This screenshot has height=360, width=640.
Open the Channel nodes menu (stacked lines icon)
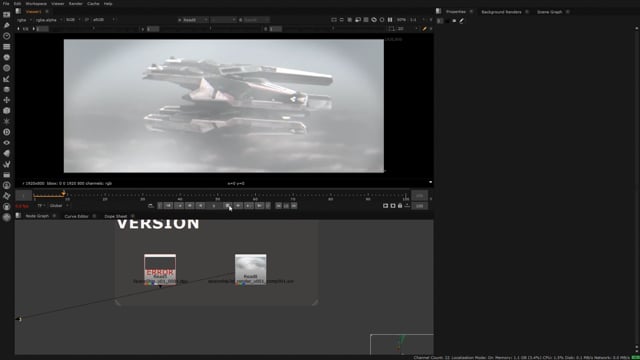click(7, 47)
